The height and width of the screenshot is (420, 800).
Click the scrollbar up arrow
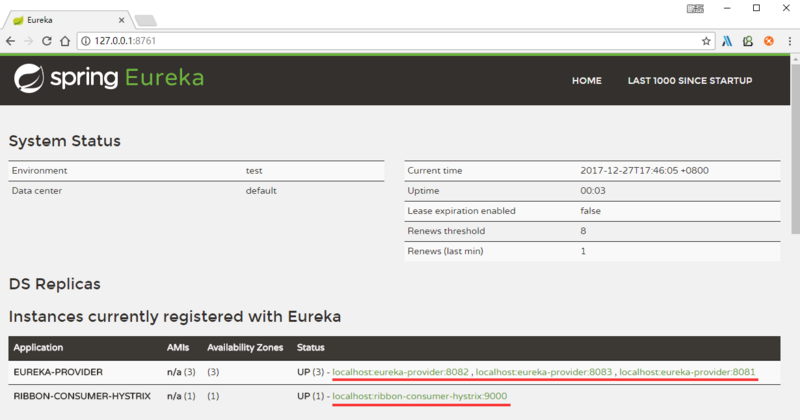pos(795,59)
